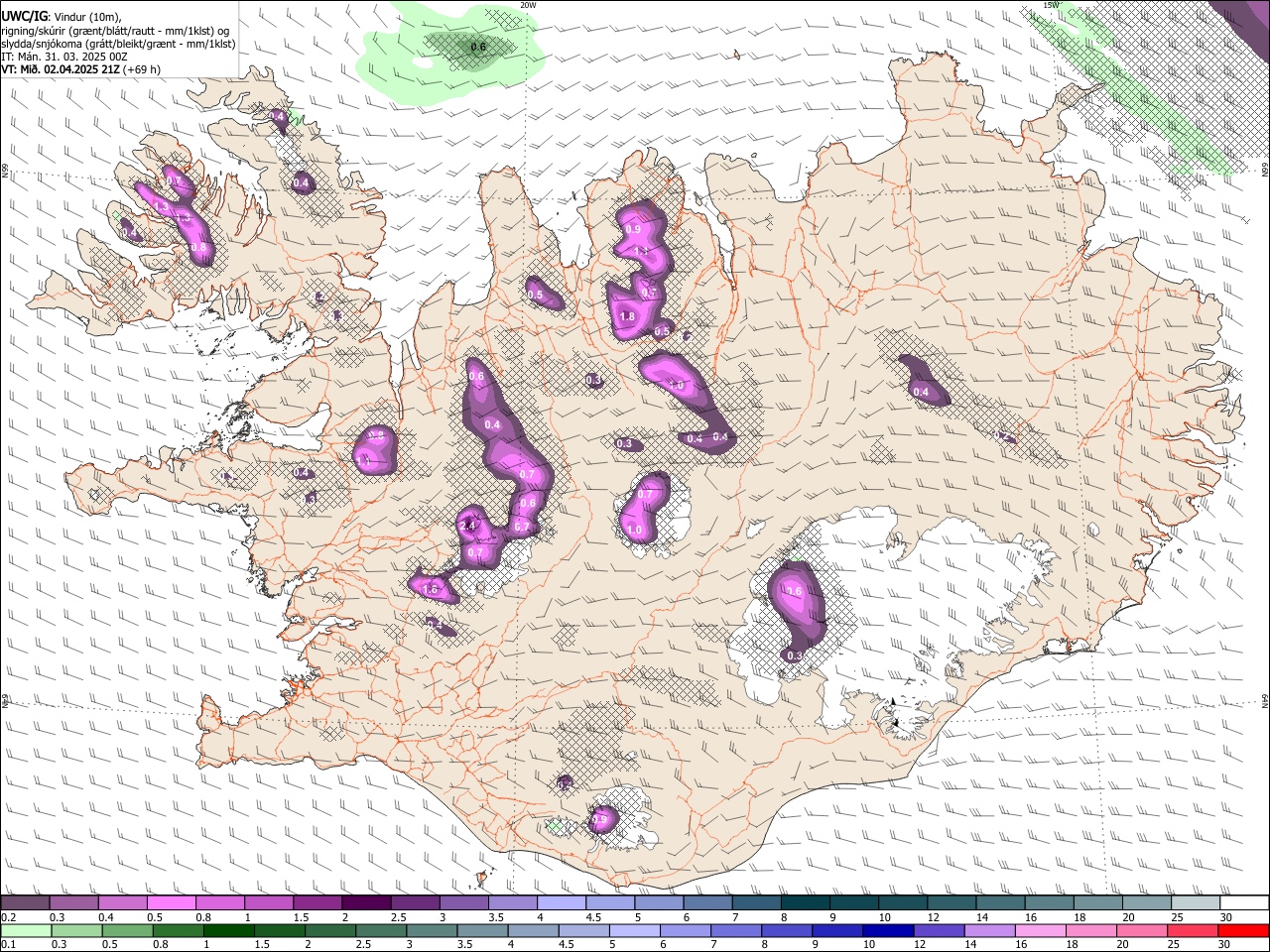1270x952 pixels.
Task: Click the light pink rain swatch between 16 and 18
Action: pyautogui.click(x=1041, y=930)
